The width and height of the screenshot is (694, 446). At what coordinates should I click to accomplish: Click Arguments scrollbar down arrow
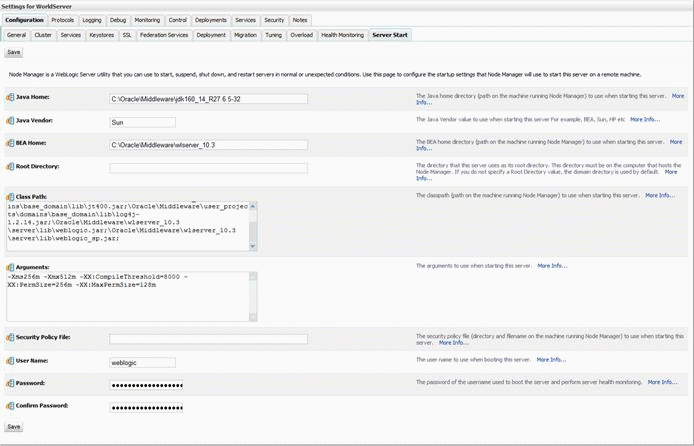253,317
